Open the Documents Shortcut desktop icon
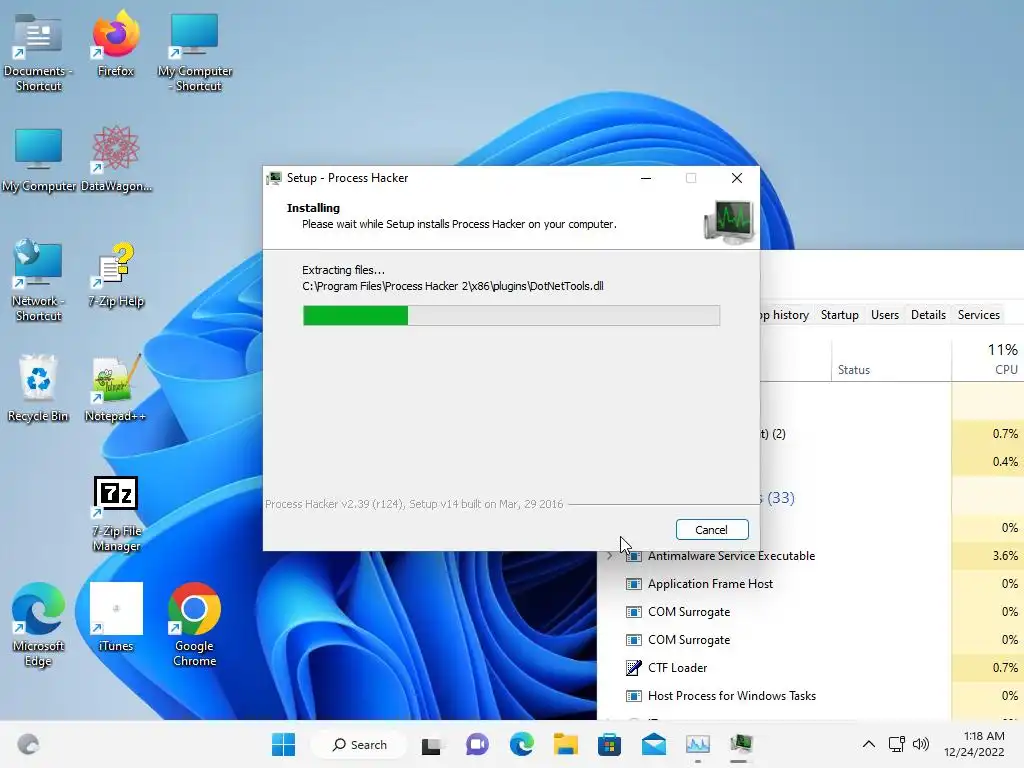Viewport: 1024px width, 768px height. pos(38,54)
